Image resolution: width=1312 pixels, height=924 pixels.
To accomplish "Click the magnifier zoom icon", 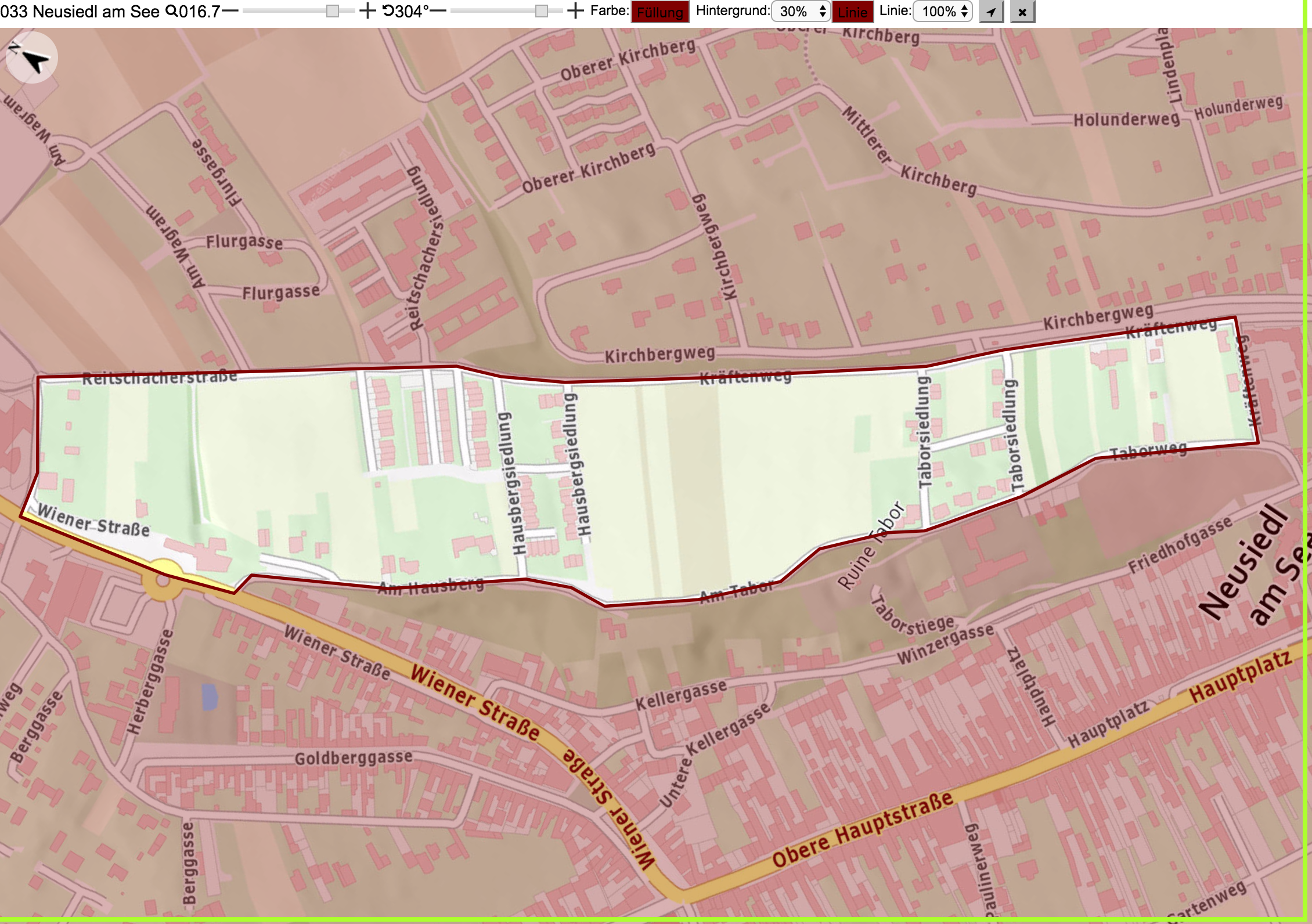I will coord(172,11).
